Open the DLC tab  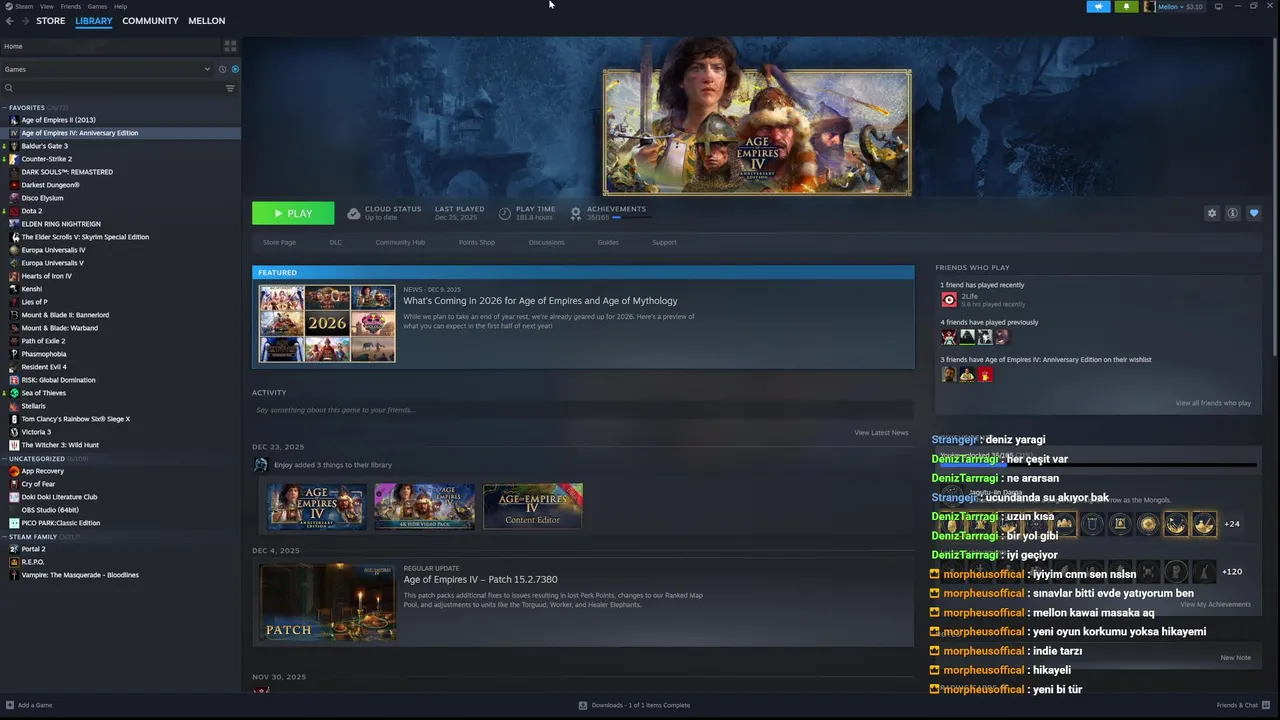tap(335, 242)
